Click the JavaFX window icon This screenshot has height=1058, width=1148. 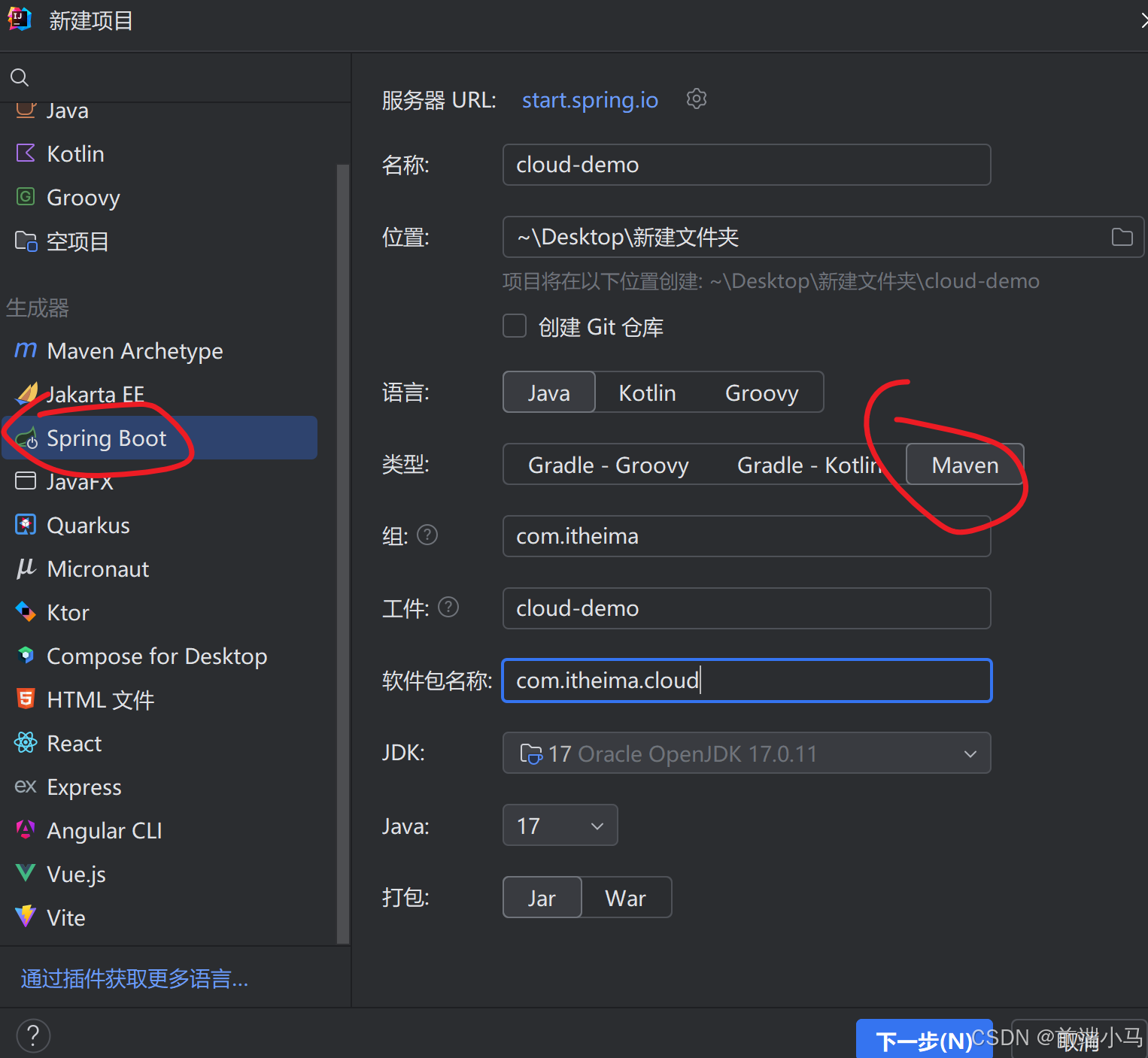pos(26,481)
